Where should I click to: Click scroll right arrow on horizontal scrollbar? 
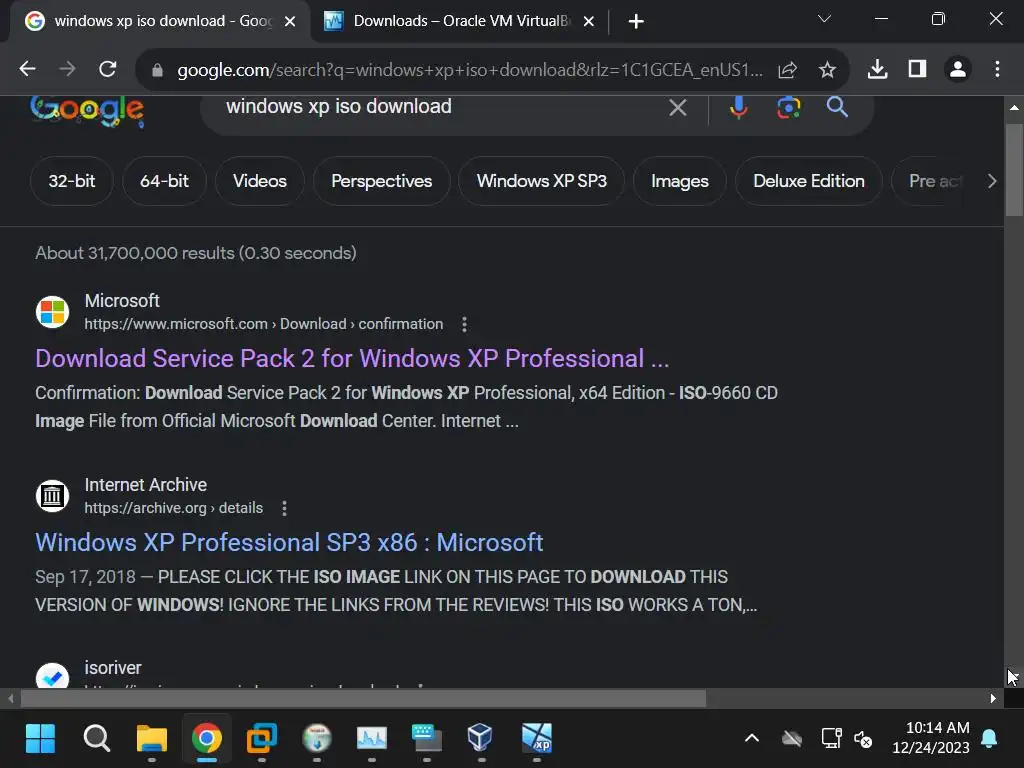[x=993, y=698]
